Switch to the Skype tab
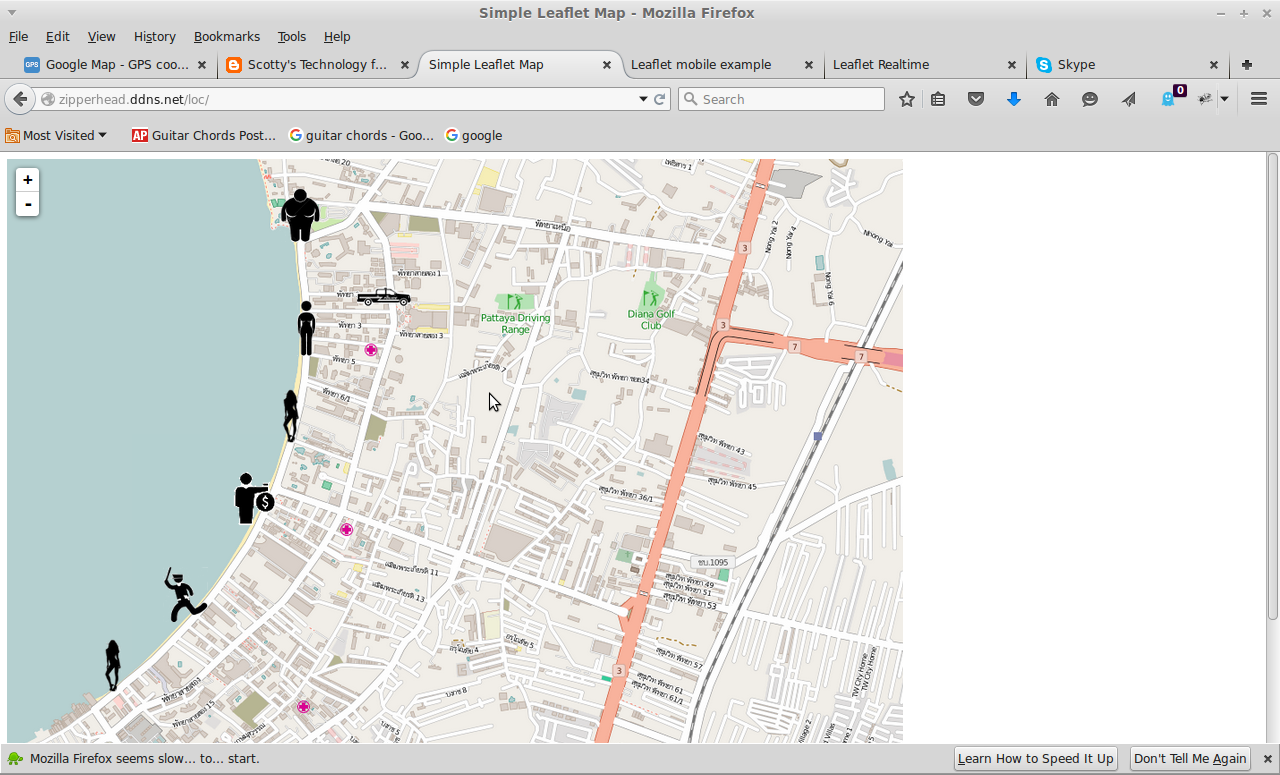Screen dimensions: 1280x775 tap(1076, 64)
